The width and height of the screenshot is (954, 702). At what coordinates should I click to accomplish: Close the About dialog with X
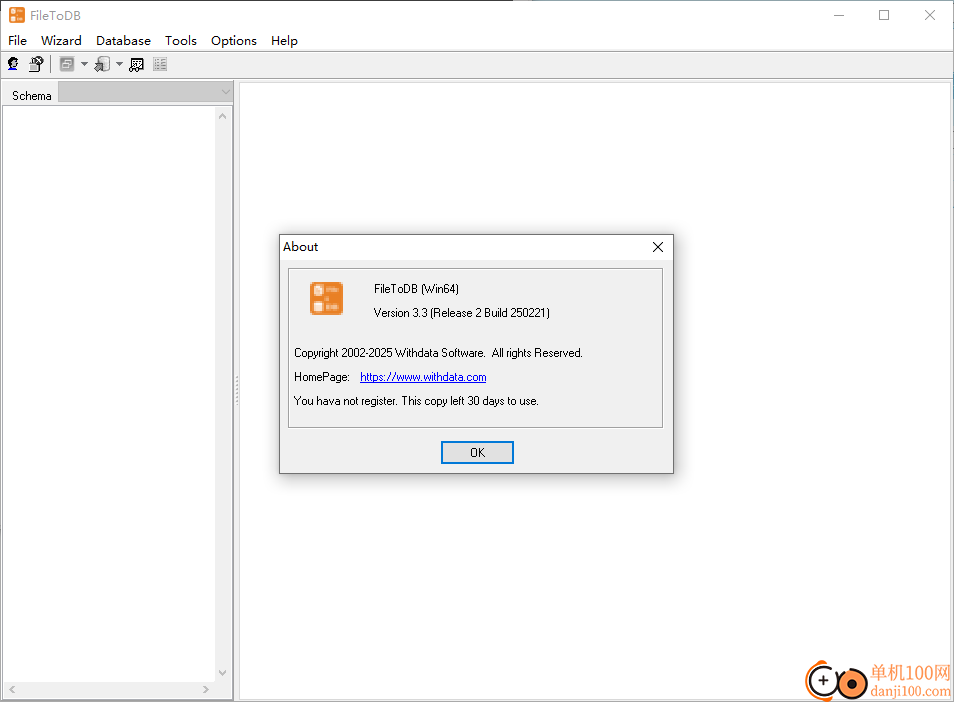coord(658,247)
